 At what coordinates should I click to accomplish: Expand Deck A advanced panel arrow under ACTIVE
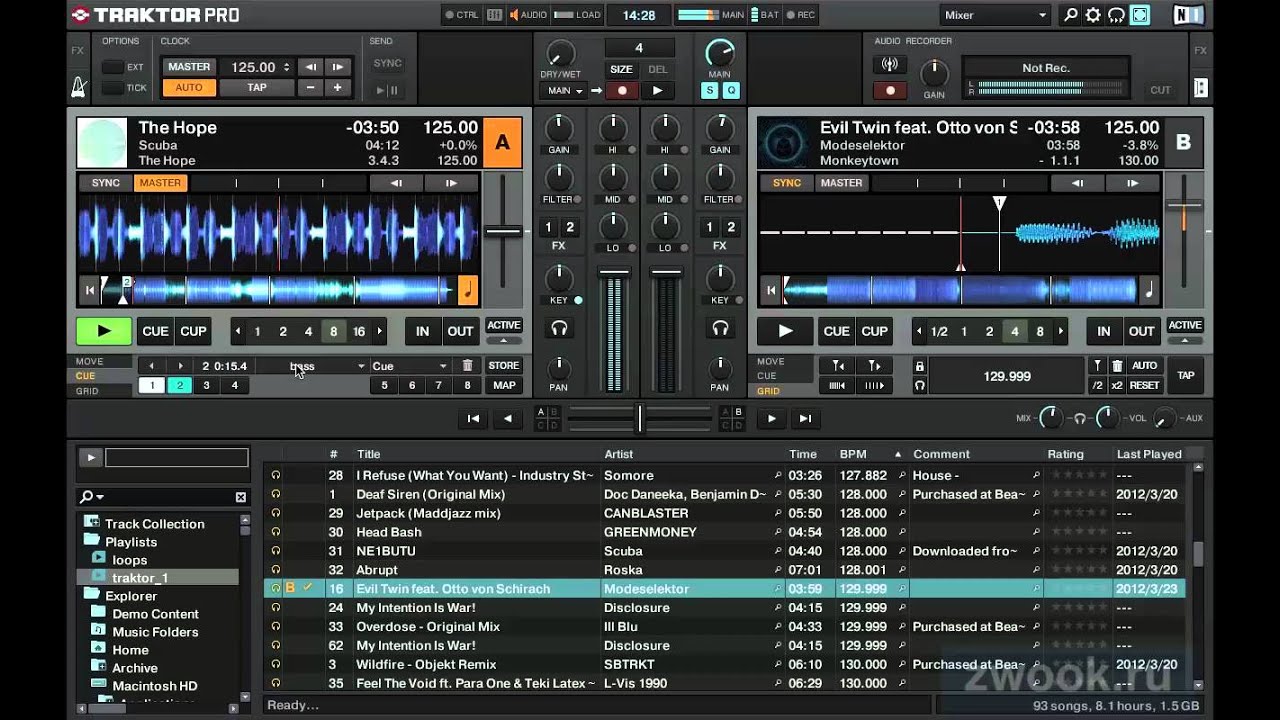click(504, 341)
